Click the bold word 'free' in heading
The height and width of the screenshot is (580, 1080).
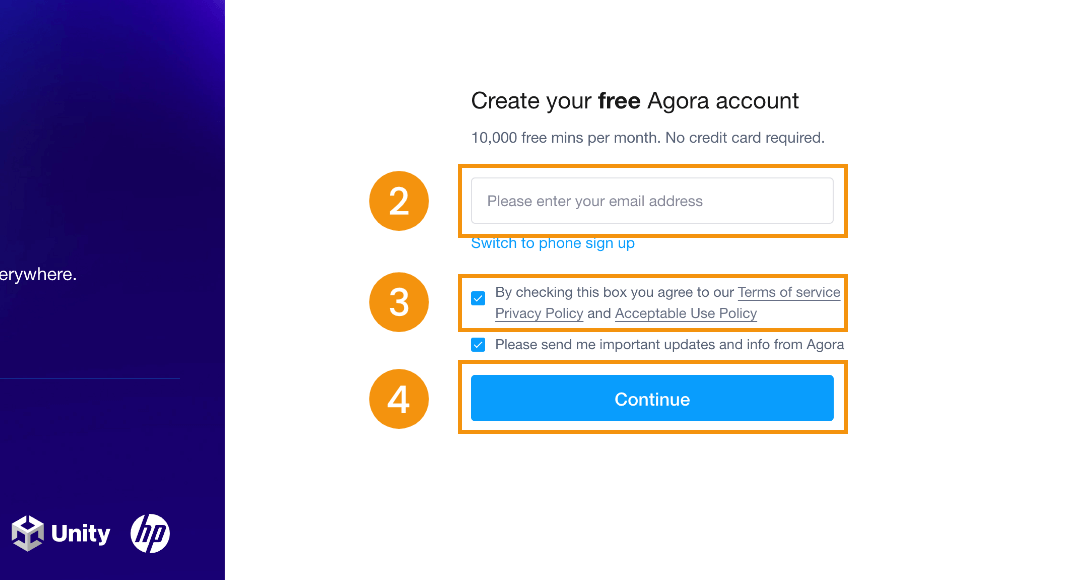point(619,101)
